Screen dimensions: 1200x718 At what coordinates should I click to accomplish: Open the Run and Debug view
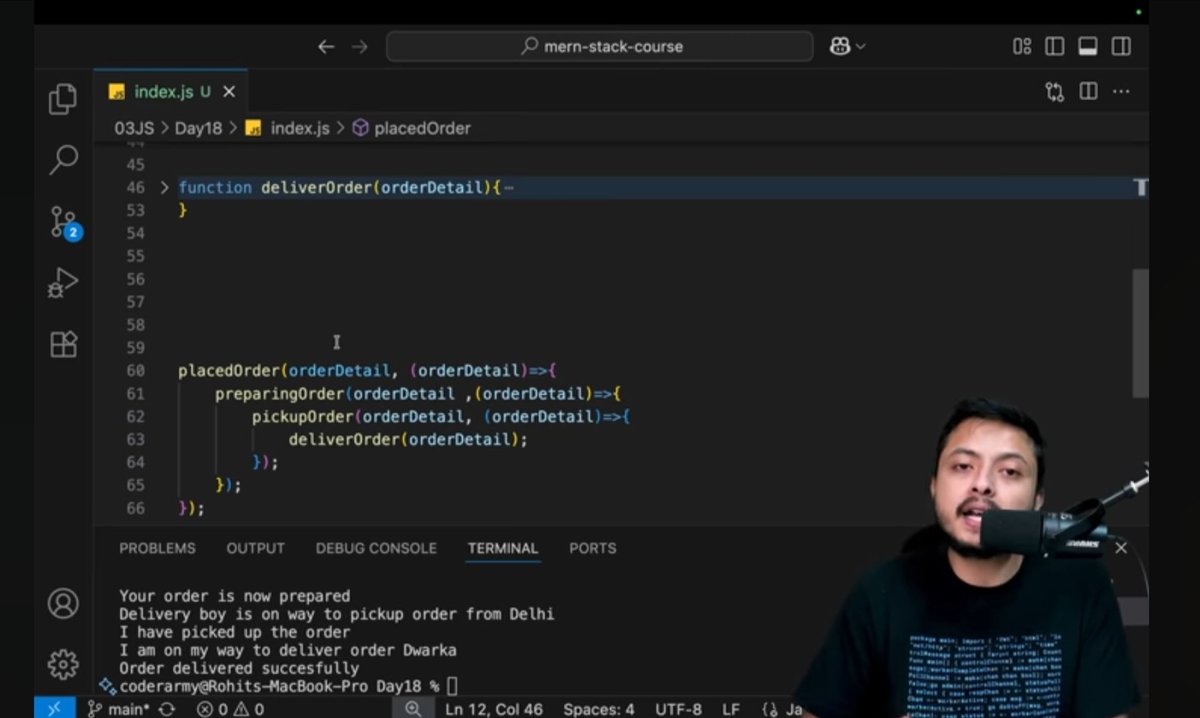coord(63,283)
